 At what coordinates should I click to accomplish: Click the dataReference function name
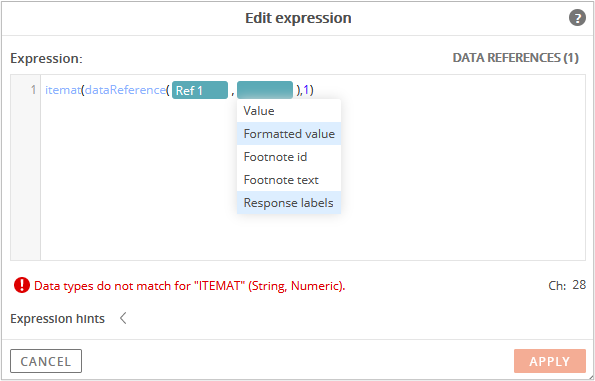125,90
